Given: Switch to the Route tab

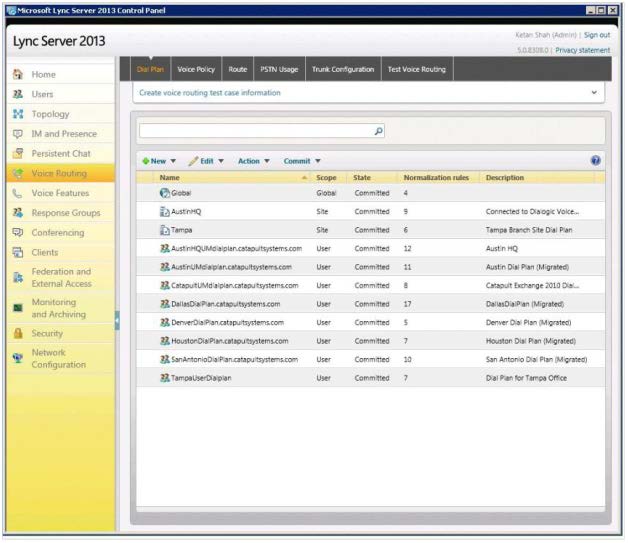Looking at the screenshot, I should pos(238,69).
